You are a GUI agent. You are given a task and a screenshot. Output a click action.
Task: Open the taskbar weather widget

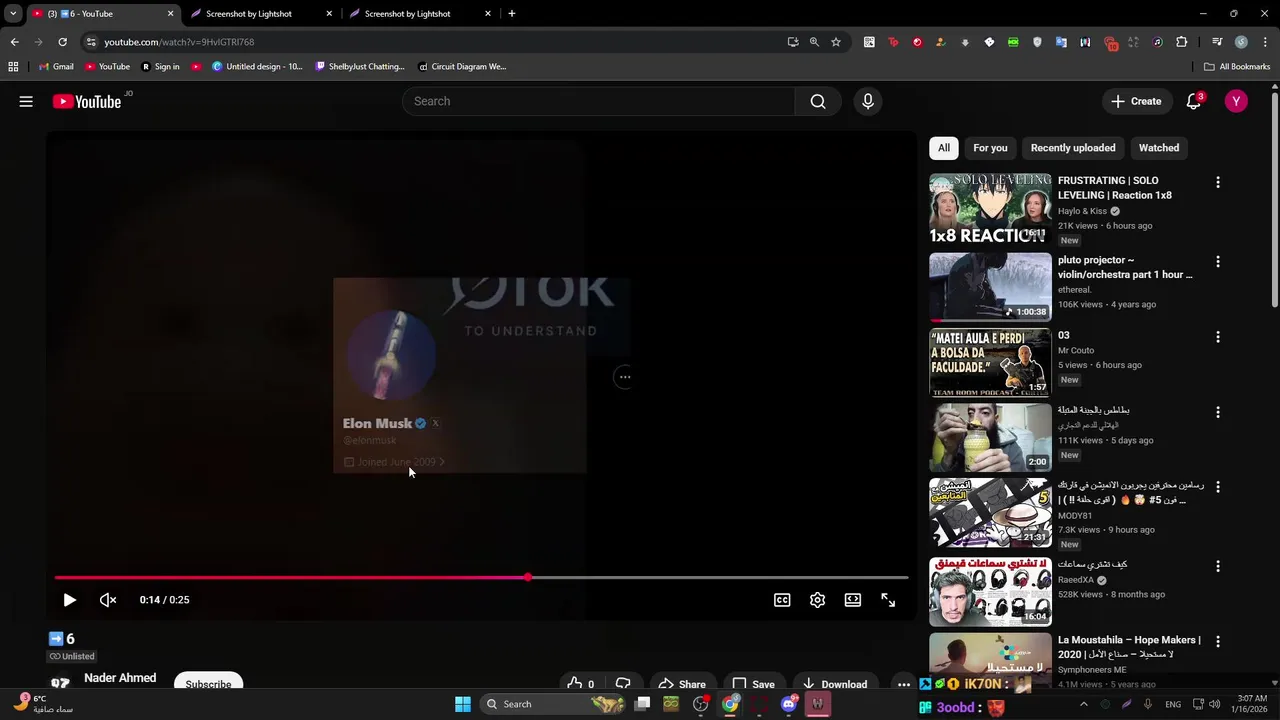(44, 704)
